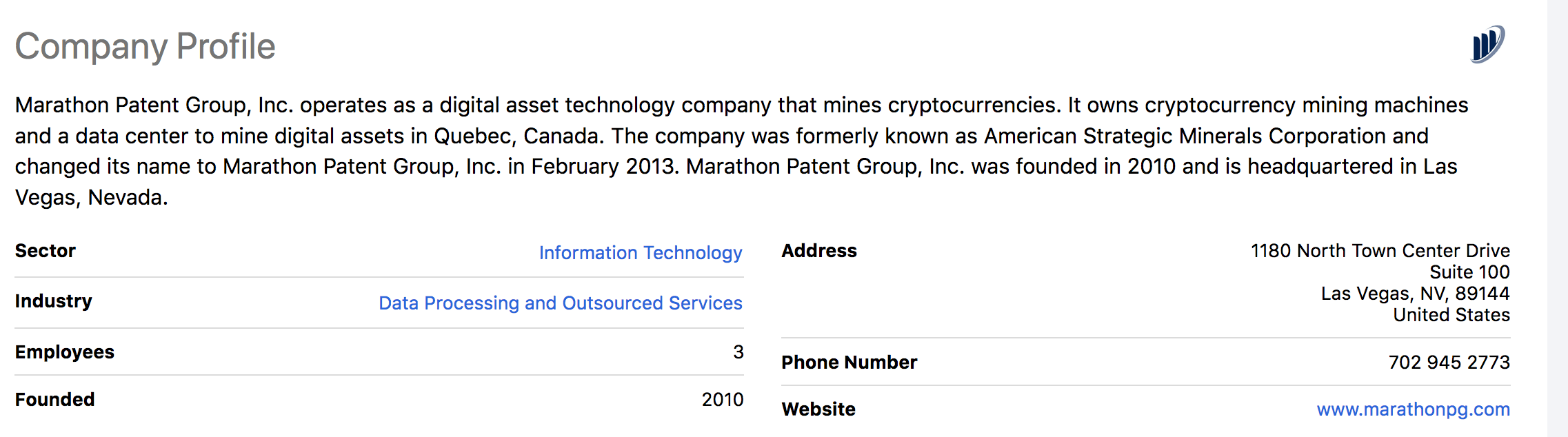Visit the www.marathonpg.com website link
Screen dimensions: 1568x437
[x=1414, y=409]
